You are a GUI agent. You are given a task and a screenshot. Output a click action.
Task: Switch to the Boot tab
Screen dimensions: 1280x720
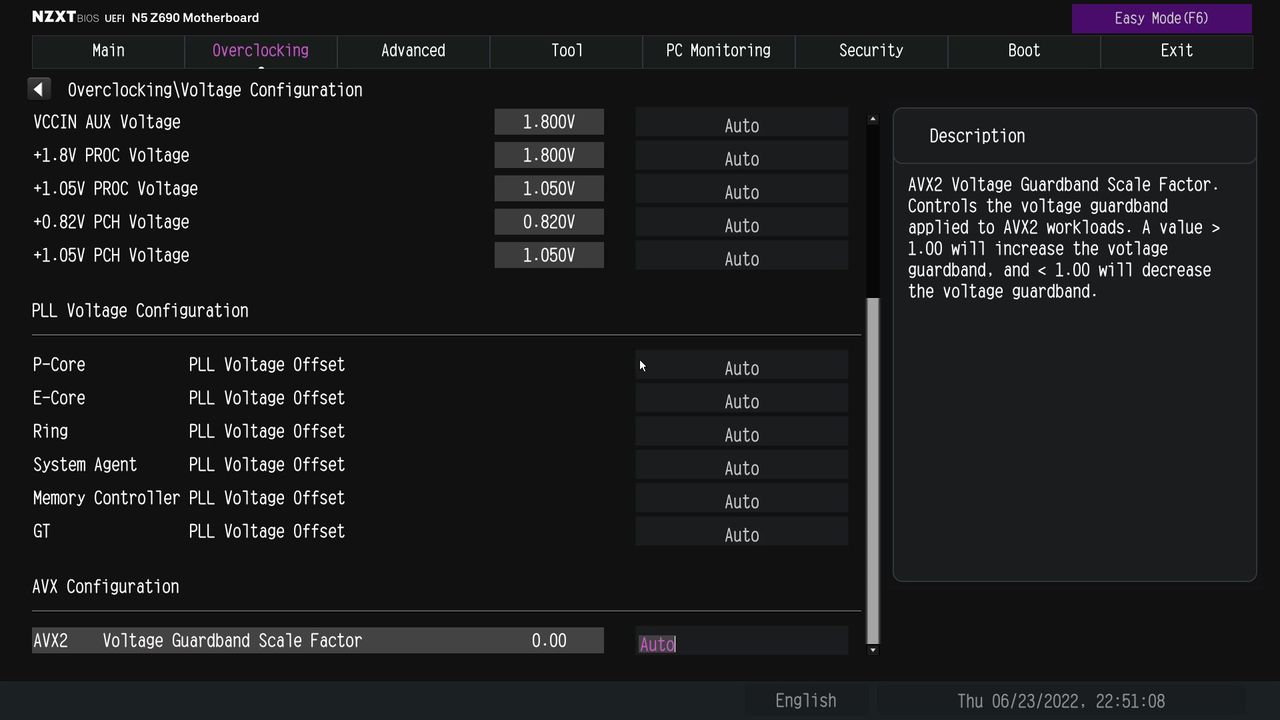[1024, 51]
